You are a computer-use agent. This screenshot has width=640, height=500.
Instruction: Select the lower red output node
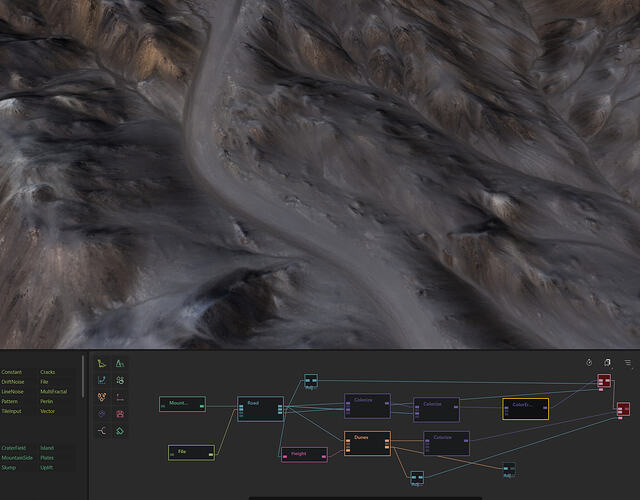pyautogui.click(x=623, y=409)
